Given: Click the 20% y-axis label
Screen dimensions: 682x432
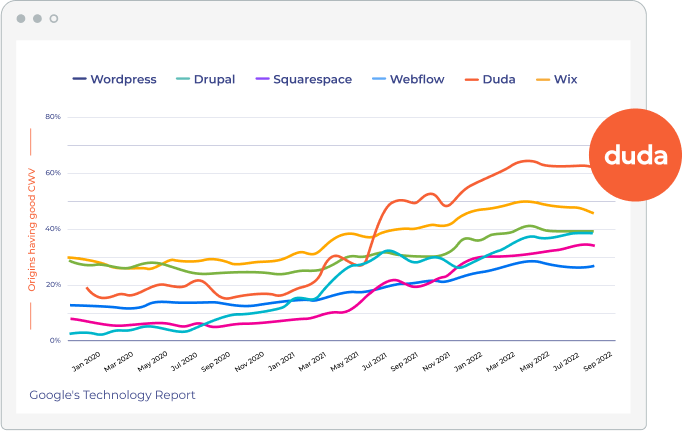Looking at the screenshot, I should click(x=53, y=285).
